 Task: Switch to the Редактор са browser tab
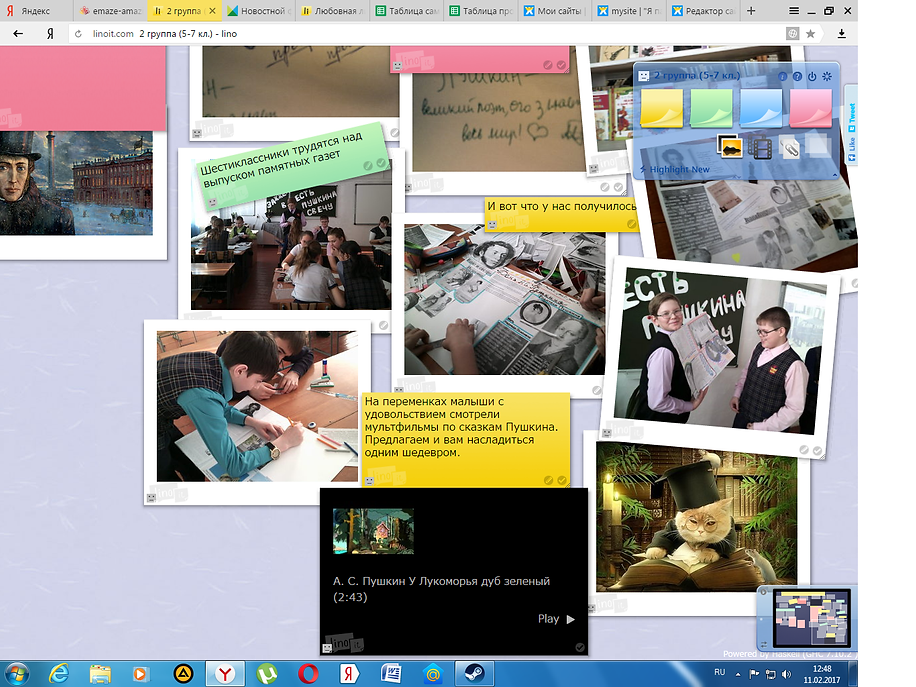[702, 11]
